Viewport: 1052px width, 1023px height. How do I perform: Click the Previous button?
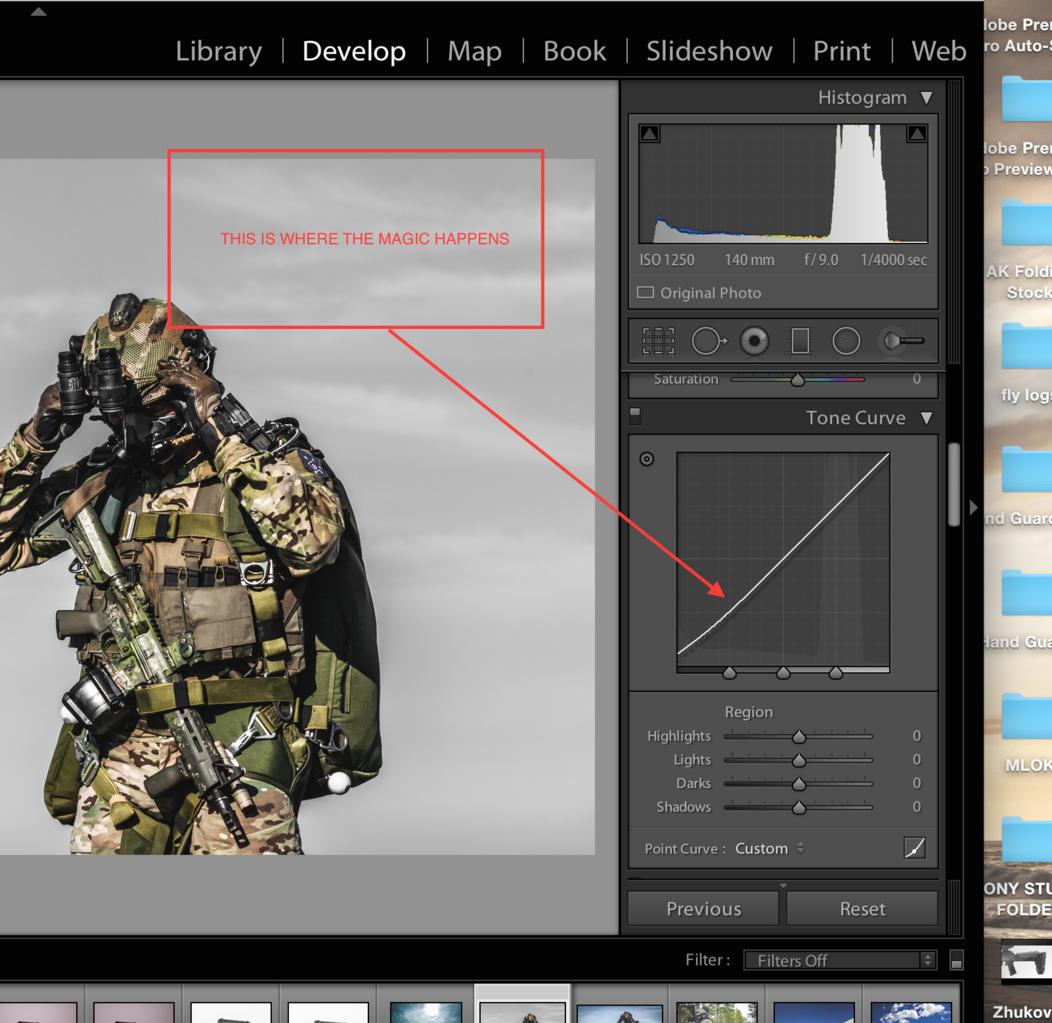point(703,909)
